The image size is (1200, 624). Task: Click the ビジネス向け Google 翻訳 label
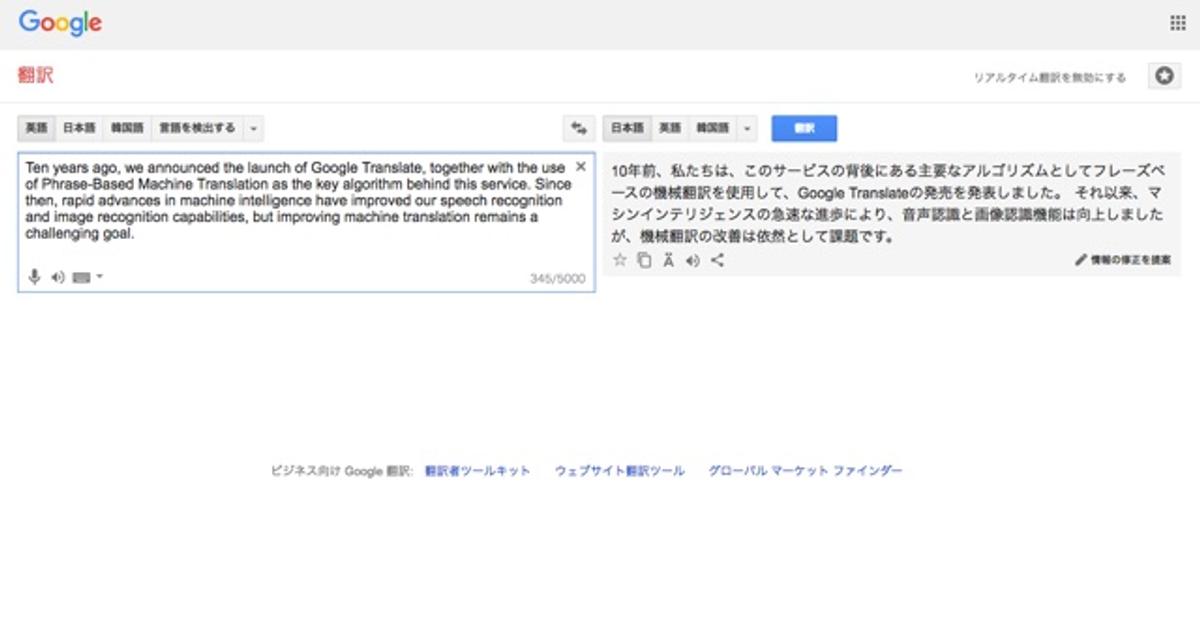pos(341,471)
